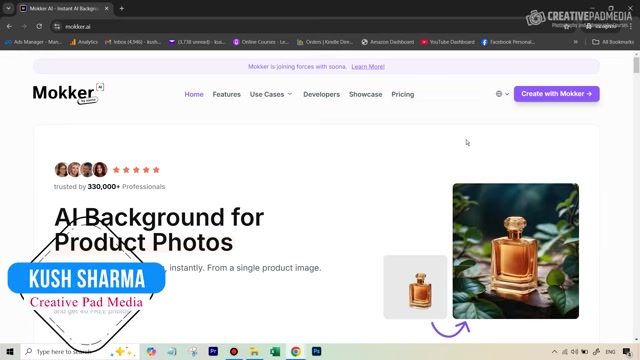The image size is (640, 360).
Task: Click the Mokker AI logo
Action: click(x=68, y=93)
